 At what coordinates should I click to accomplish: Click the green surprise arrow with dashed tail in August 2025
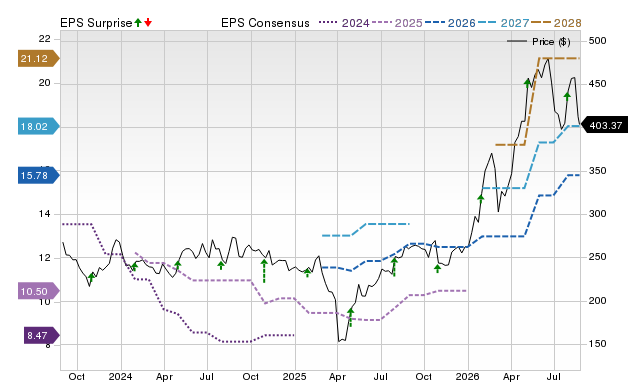point(394,267)
